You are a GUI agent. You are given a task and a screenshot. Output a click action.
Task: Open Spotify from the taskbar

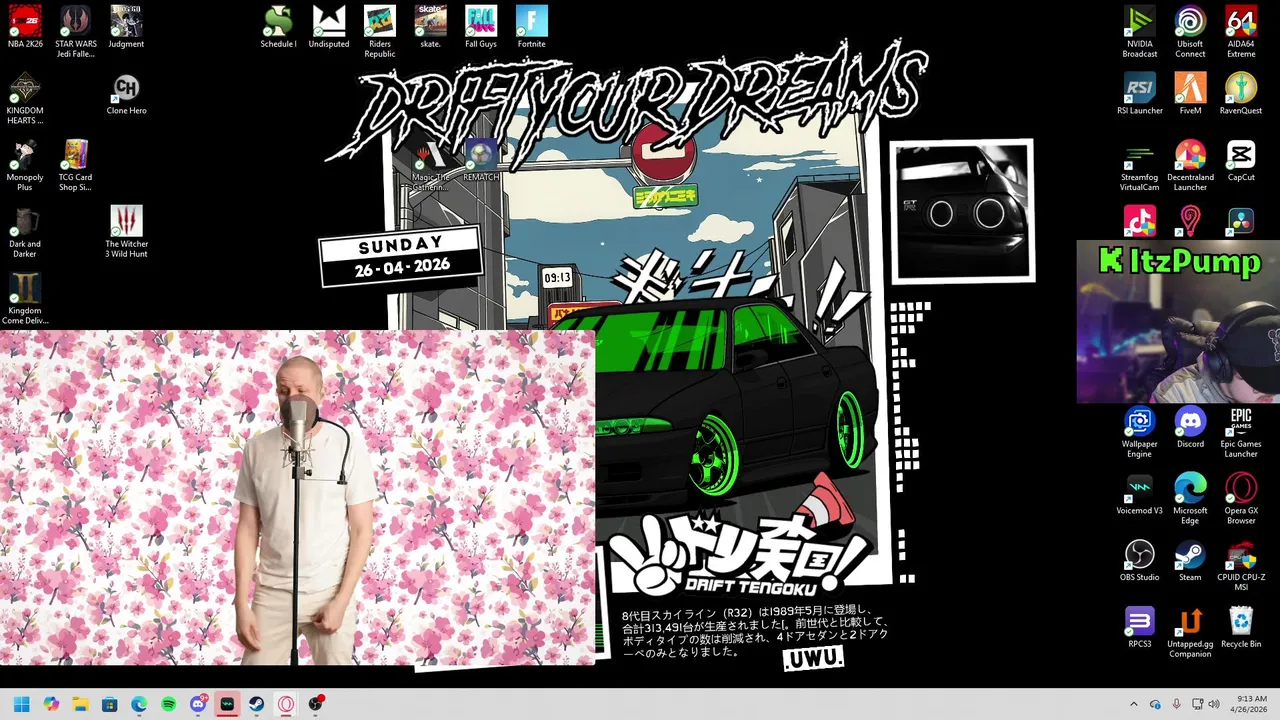(168, 704)
